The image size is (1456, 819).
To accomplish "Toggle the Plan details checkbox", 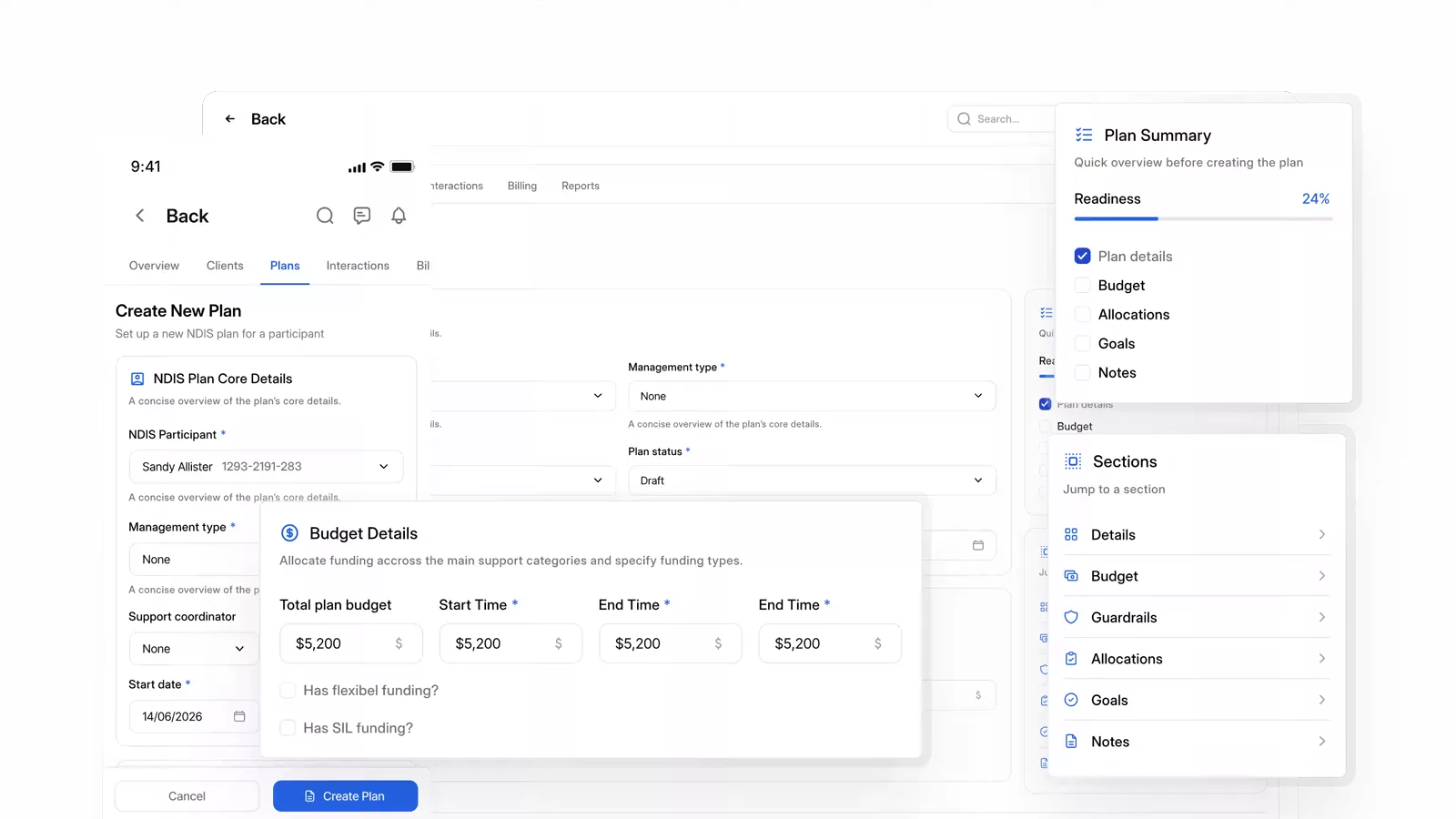I will tap(1082, 256).
